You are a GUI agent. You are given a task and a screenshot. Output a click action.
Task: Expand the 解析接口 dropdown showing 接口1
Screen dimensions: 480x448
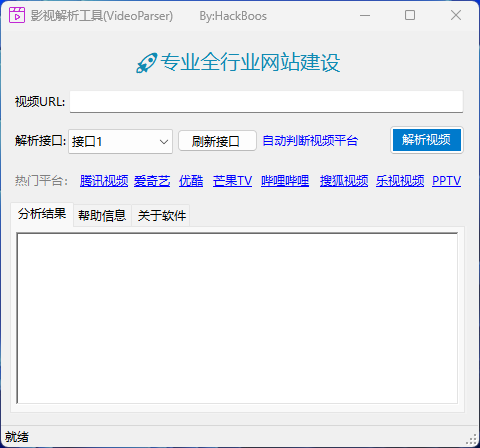(120, 142)
